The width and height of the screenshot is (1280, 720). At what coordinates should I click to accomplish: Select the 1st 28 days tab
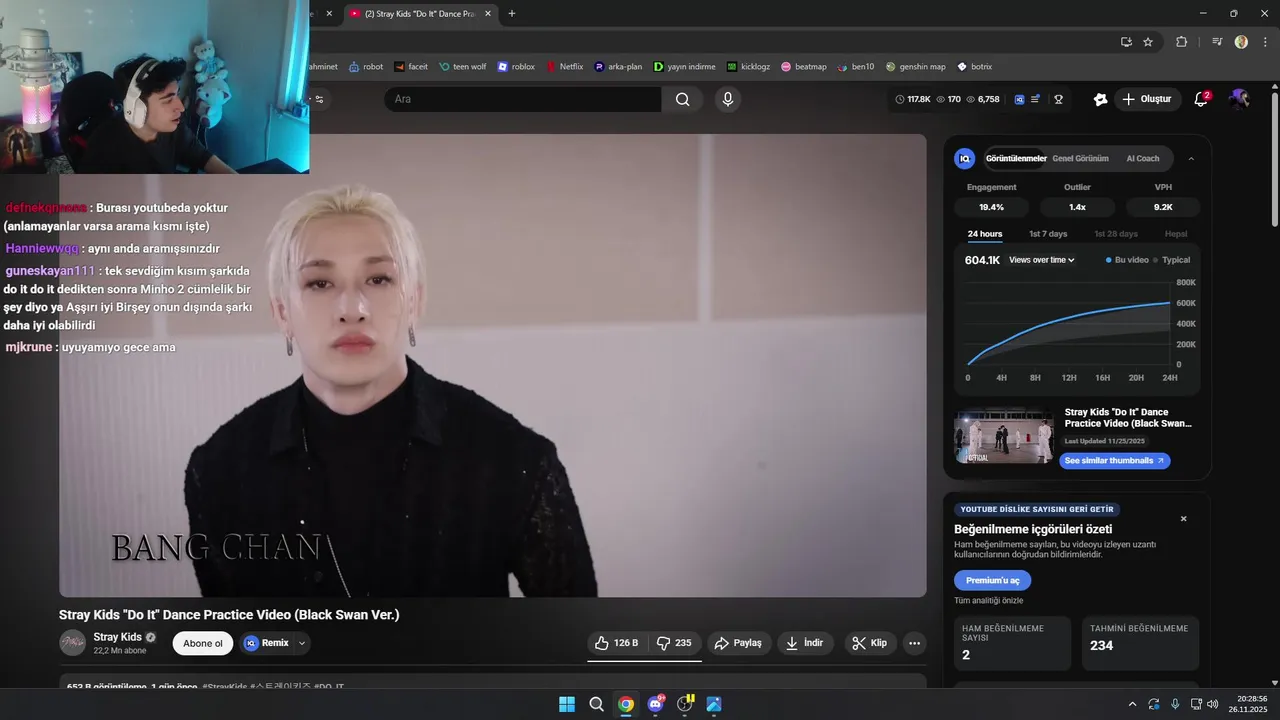(1116, 234)
